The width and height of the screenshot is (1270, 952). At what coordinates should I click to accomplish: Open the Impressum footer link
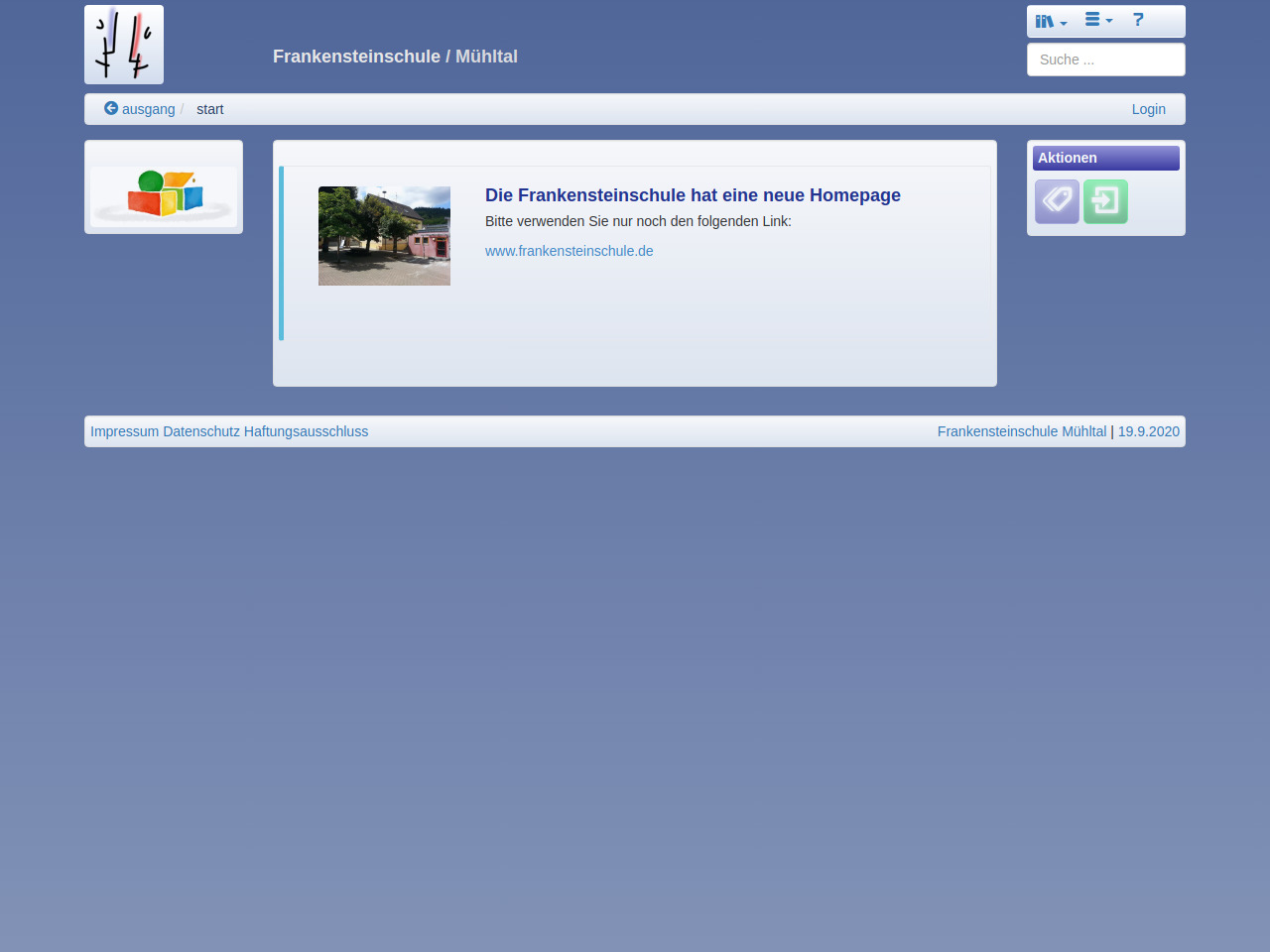tap(124, 431)
